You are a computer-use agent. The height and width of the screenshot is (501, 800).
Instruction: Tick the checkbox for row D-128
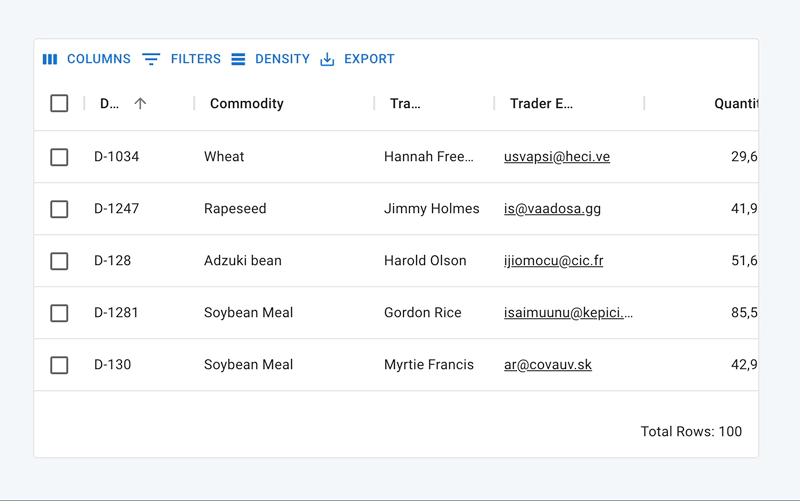point(59,261)
